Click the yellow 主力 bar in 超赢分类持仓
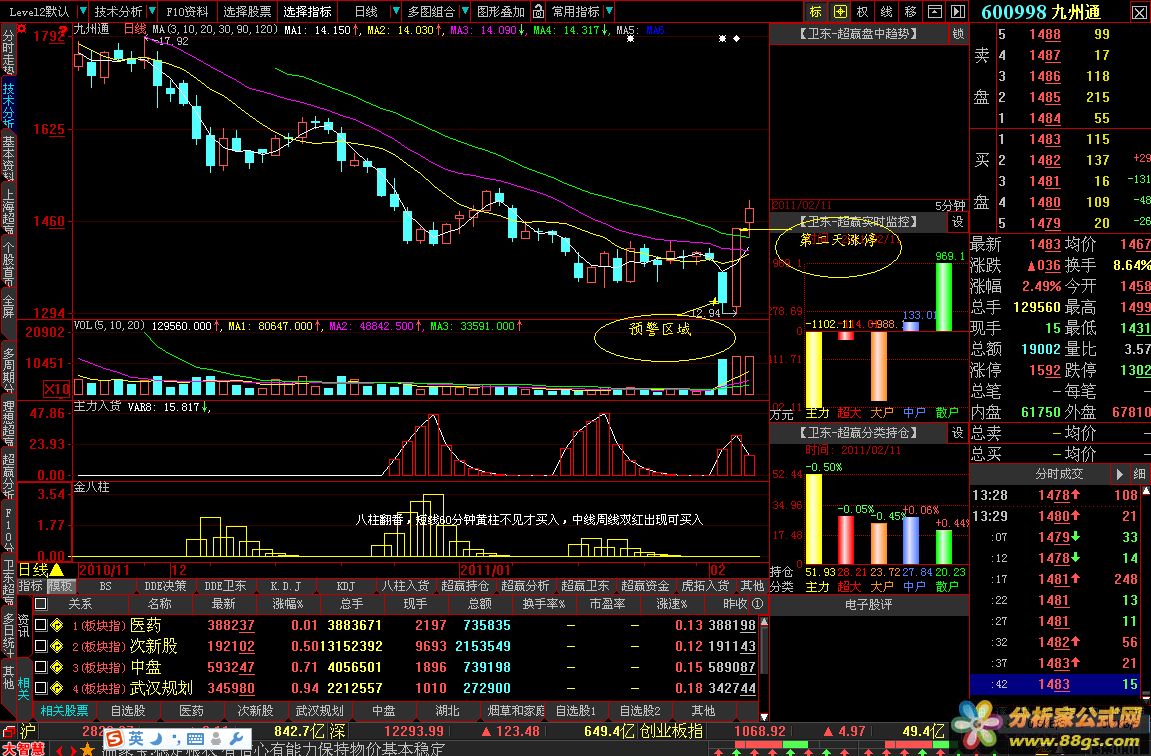Screen dimensions: 1151x756 pos(814,519)
